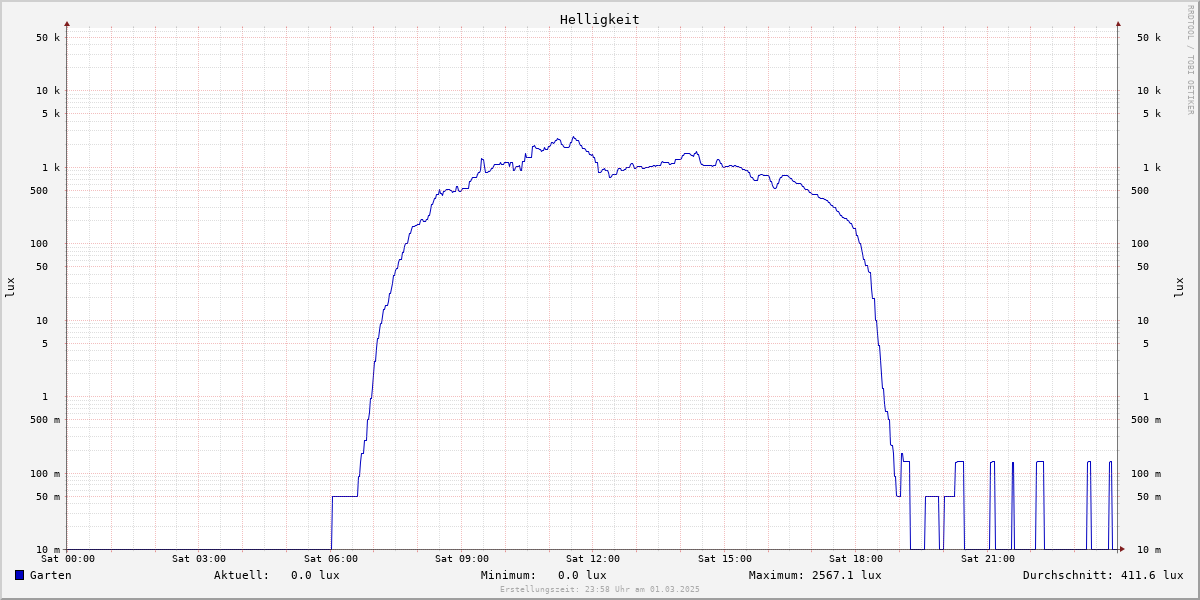The height and width of the screenshot is (600, 1200).
Task: Click the right vertical lux axis title
Action: tap(1179, 288)
